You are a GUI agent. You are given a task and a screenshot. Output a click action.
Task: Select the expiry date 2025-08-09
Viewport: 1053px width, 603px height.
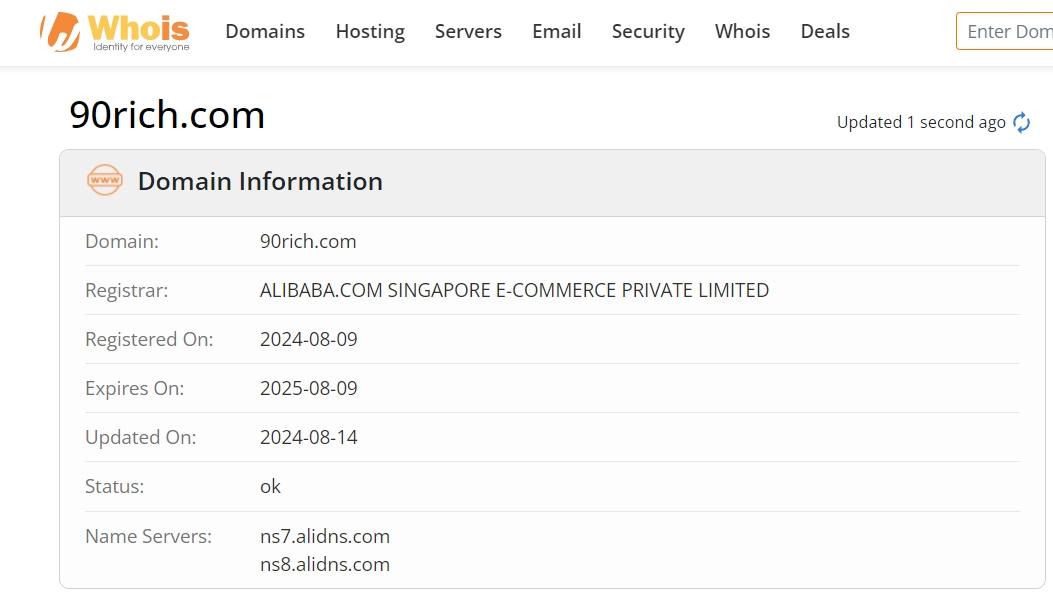309,388
